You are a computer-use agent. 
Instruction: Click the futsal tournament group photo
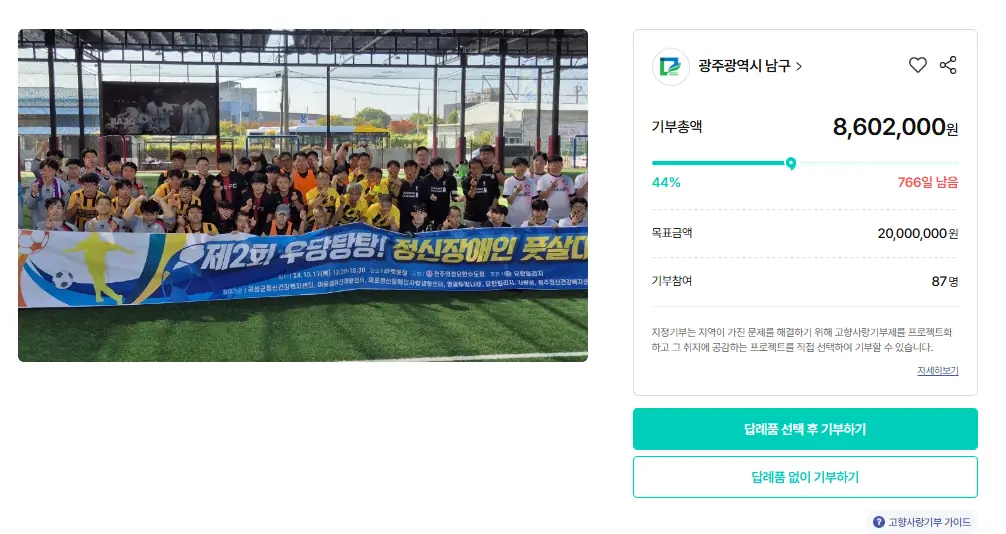(x=303, y=195)
